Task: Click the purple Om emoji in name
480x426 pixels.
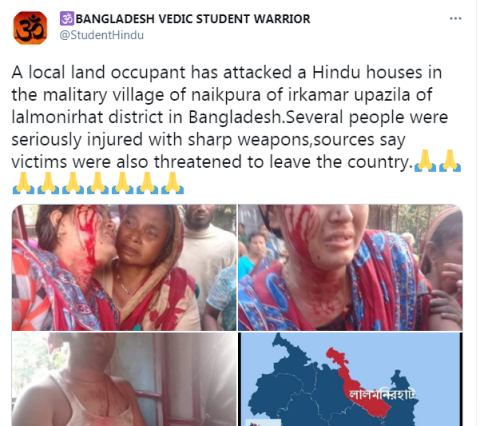Action: [67, 19]
